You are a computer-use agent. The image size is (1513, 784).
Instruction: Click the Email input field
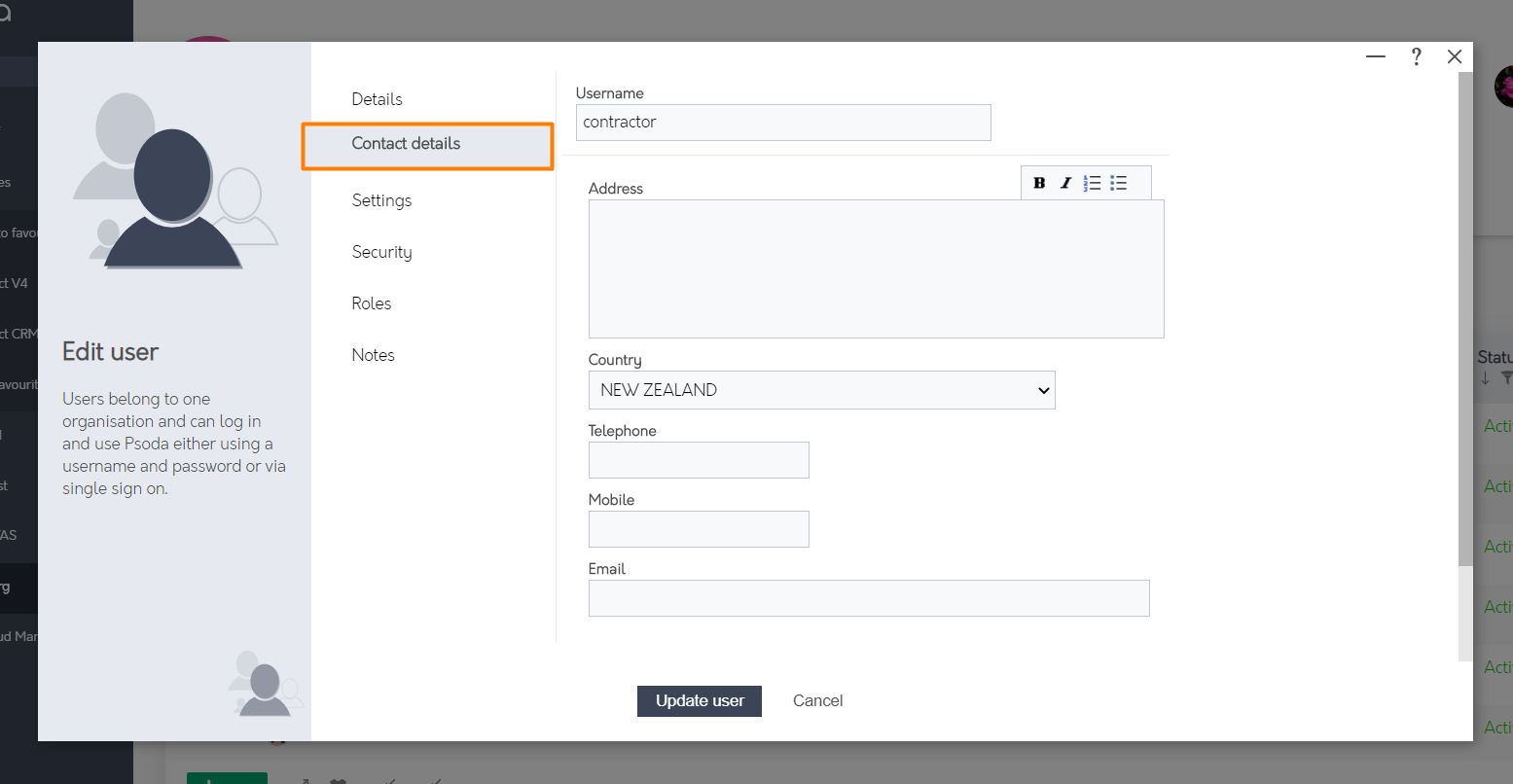pos(868,598)
